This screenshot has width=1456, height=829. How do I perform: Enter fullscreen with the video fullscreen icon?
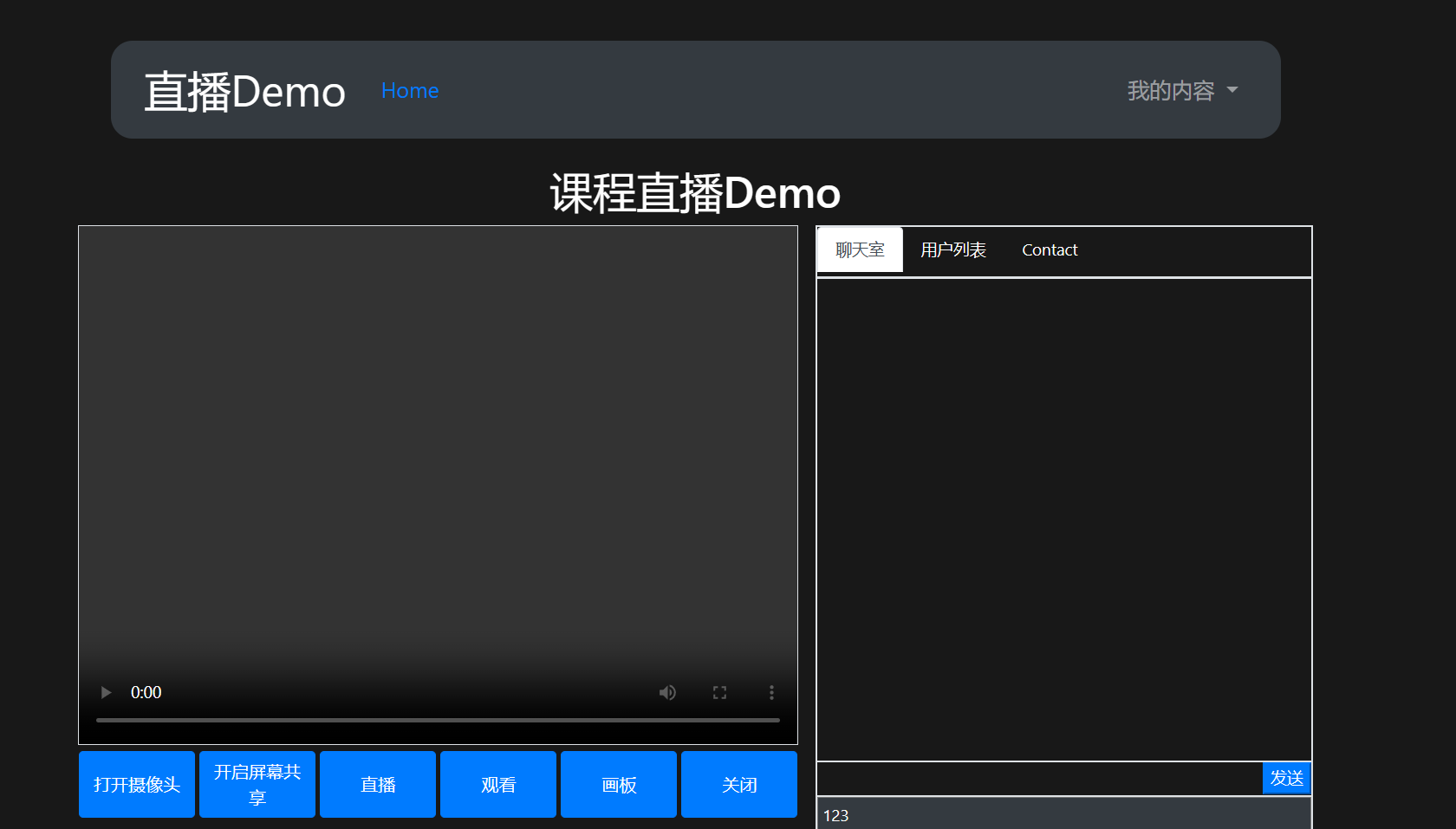(719, 692)
